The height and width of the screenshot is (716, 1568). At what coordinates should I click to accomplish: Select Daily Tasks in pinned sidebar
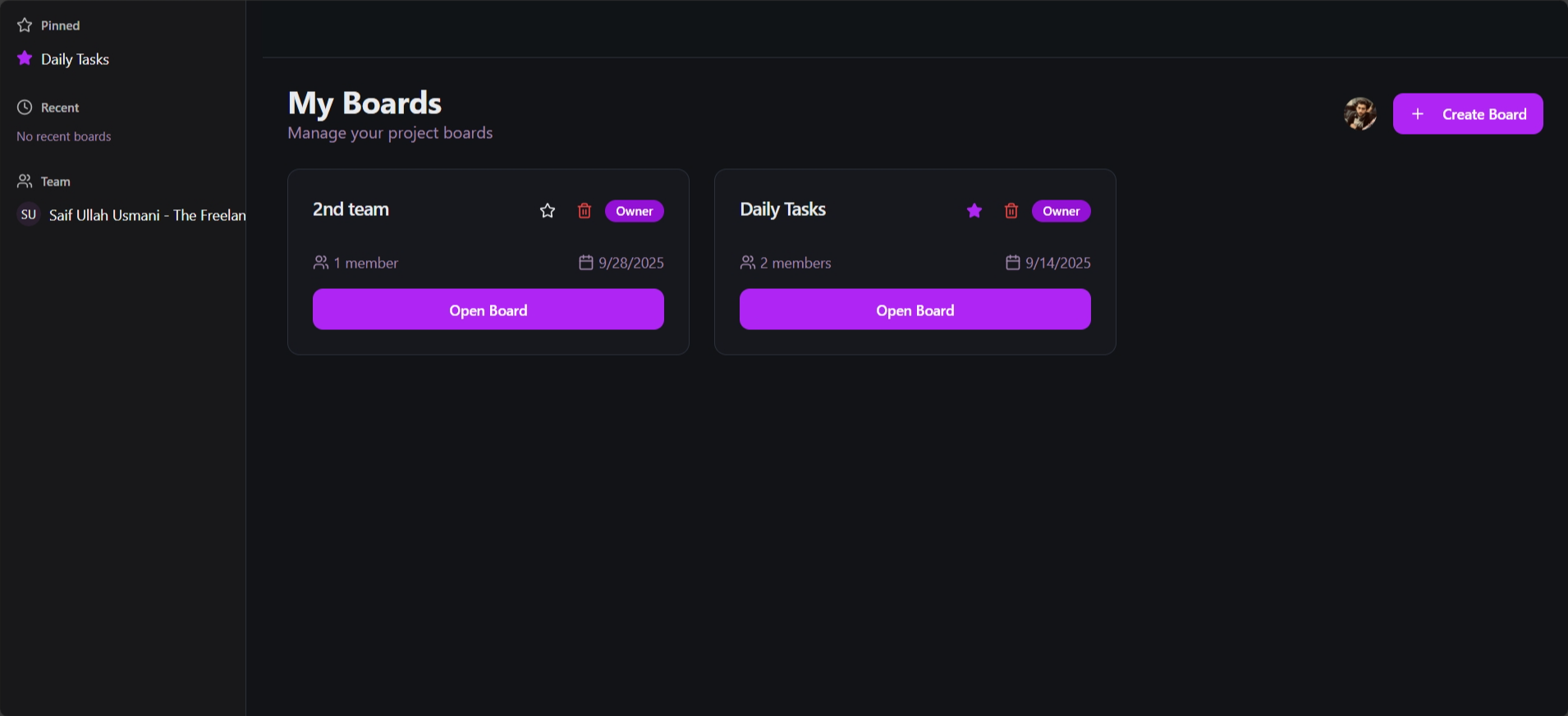coord(75,59)
